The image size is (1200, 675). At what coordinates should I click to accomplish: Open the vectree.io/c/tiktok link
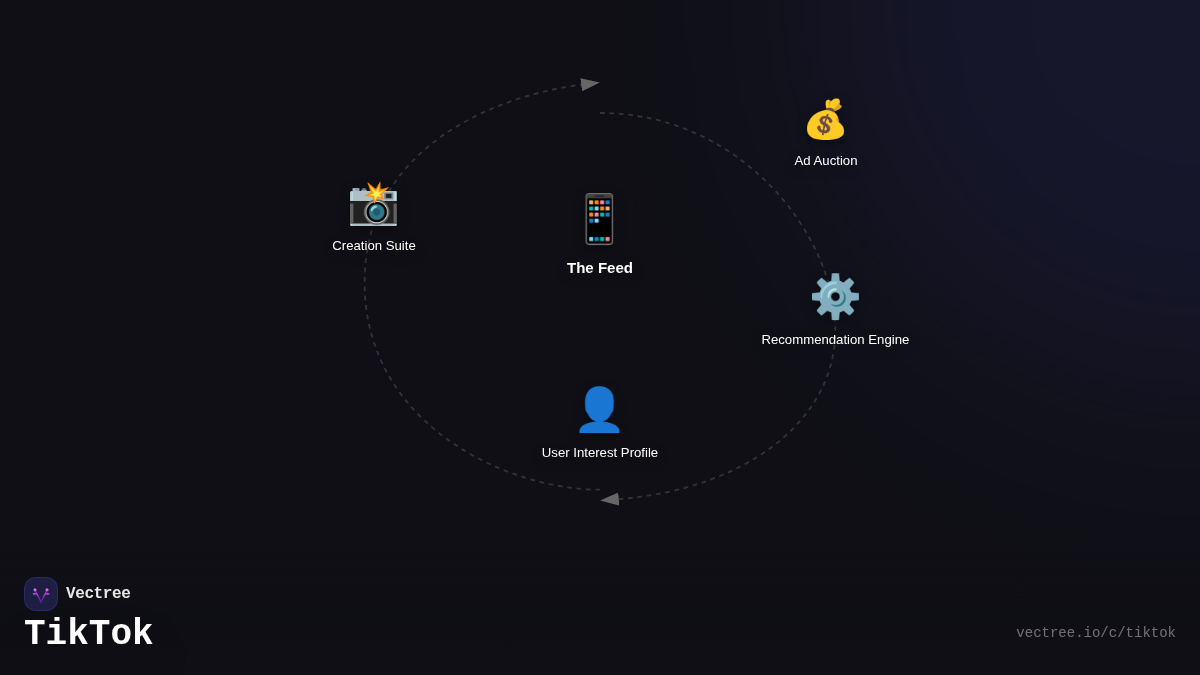click(1095, 633)
